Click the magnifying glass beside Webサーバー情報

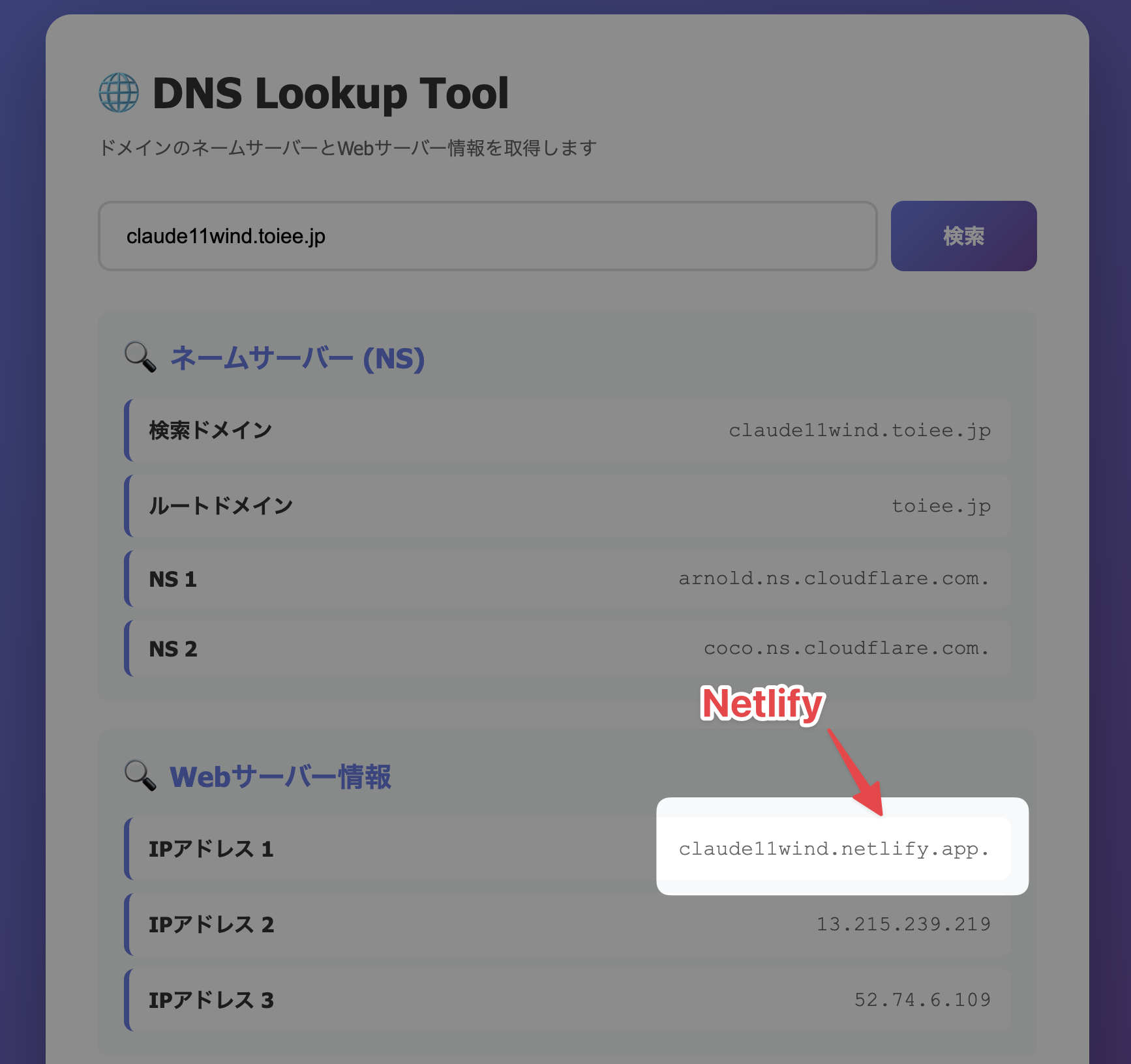coord(139,776)
